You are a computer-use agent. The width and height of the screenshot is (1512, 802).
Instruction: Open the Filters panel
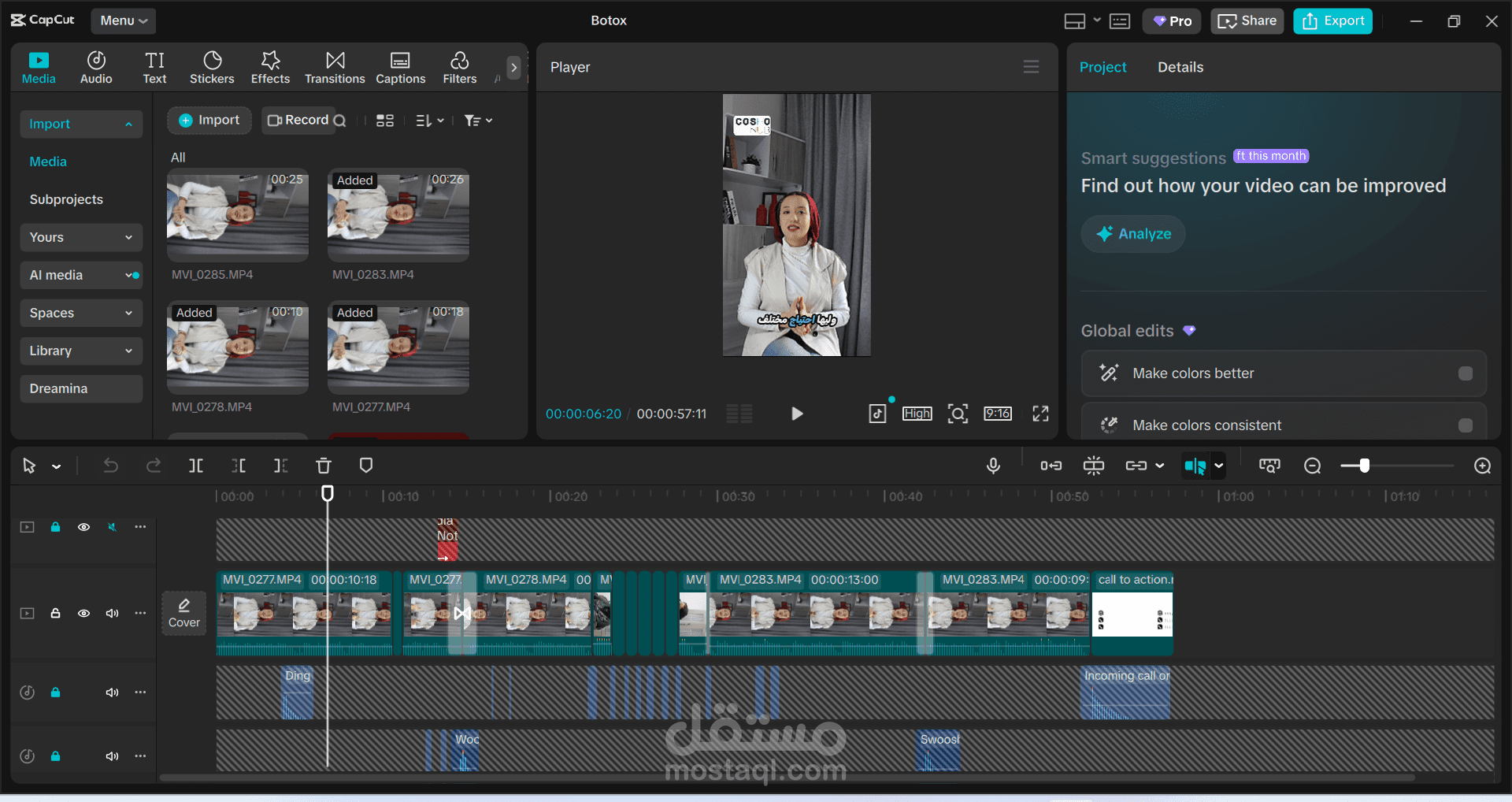[460, 67]
